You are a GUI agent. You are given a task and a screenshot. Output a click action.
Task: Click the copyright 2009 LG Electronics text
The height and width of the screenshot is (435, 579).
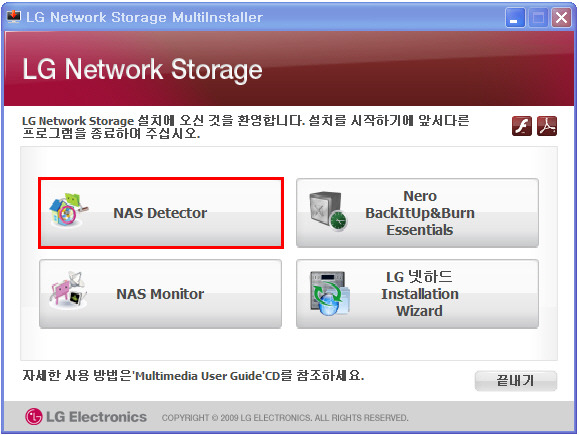click(x=285, y=418)
